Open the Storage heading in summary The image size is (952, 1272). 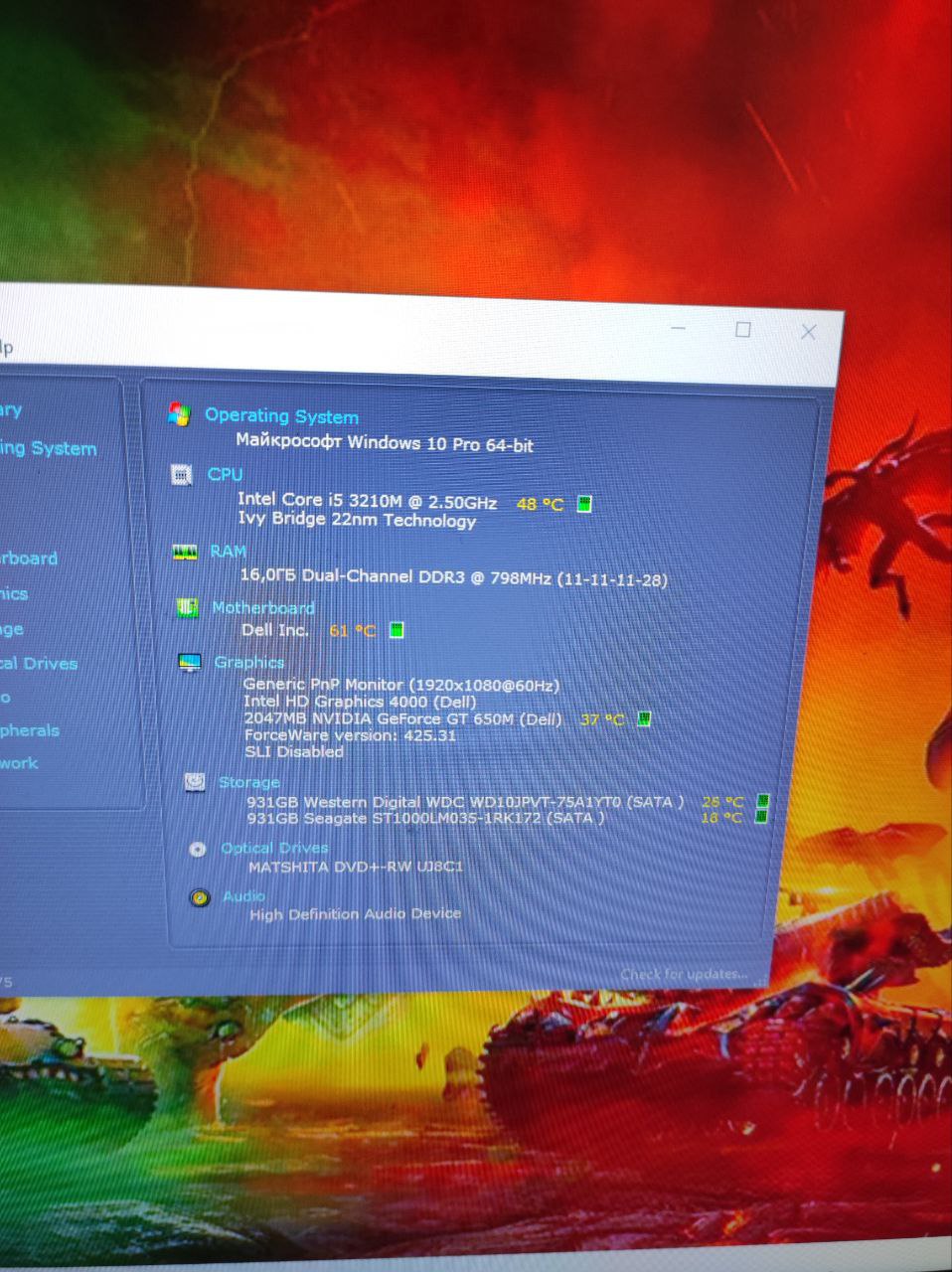coord(248,783)
